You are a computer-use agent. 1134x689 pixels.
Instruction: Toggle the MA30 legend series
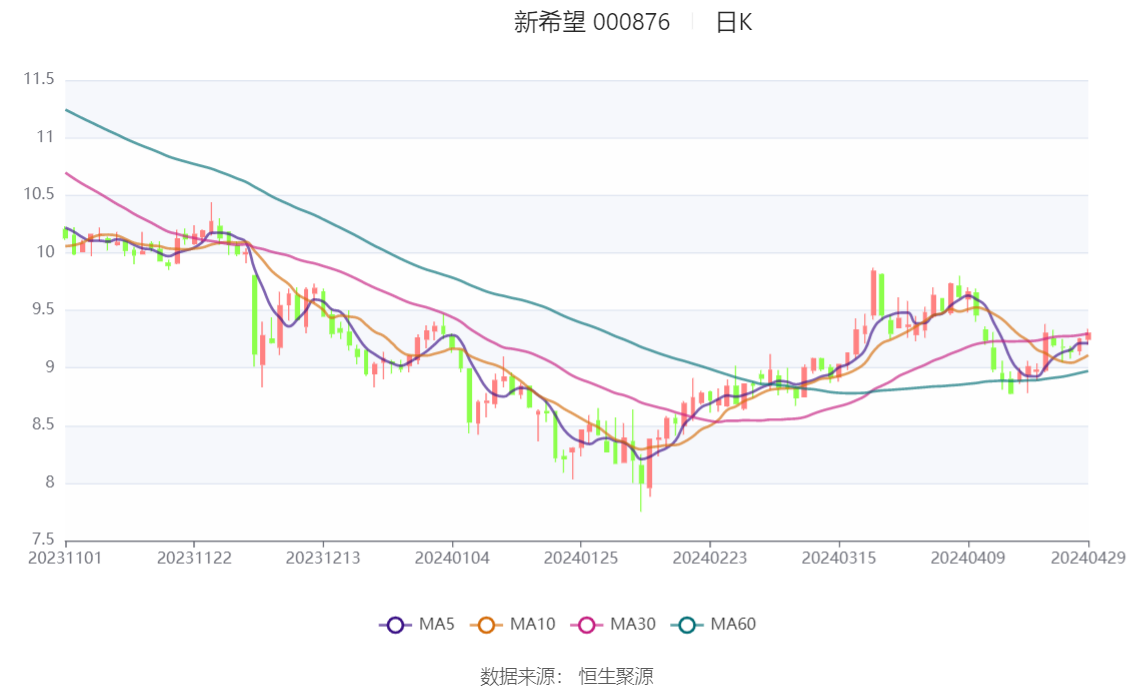click(x=613, y=625)
